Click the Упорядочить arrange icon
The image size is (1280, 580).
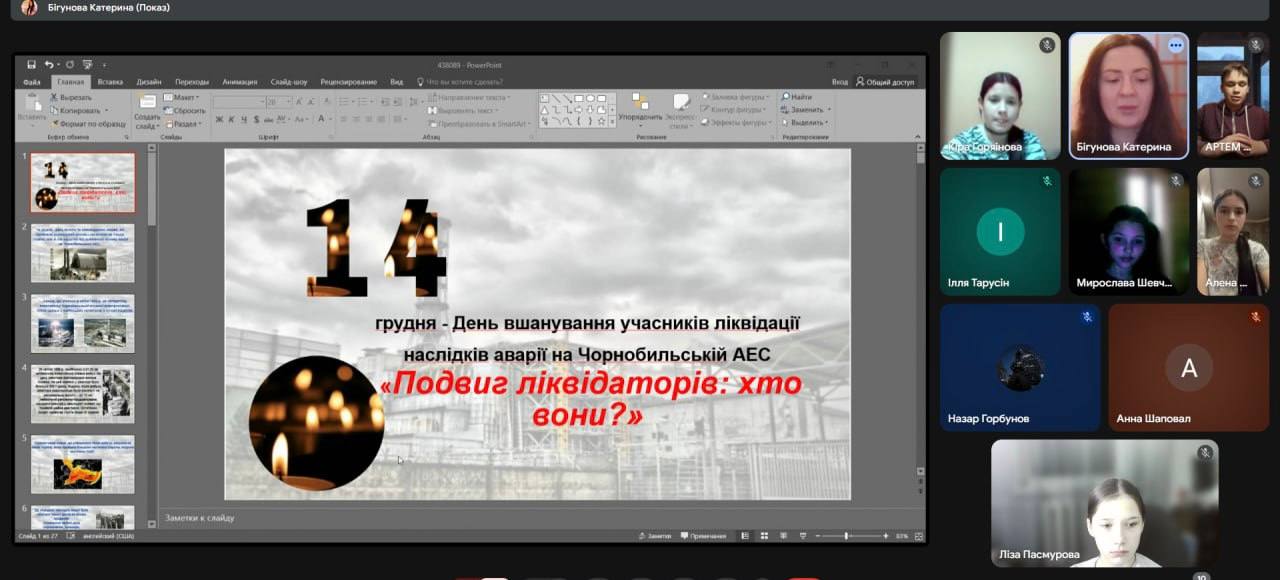640,104
